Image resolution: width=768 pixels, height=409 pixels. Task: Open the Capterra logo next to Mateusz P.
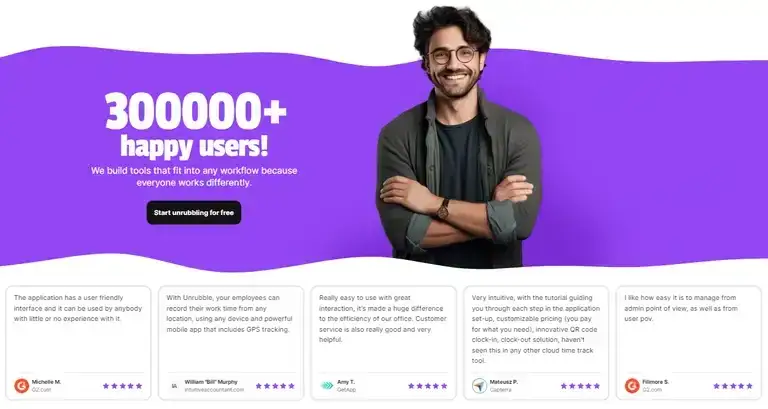pyautogui.click(x=479, y=386)
